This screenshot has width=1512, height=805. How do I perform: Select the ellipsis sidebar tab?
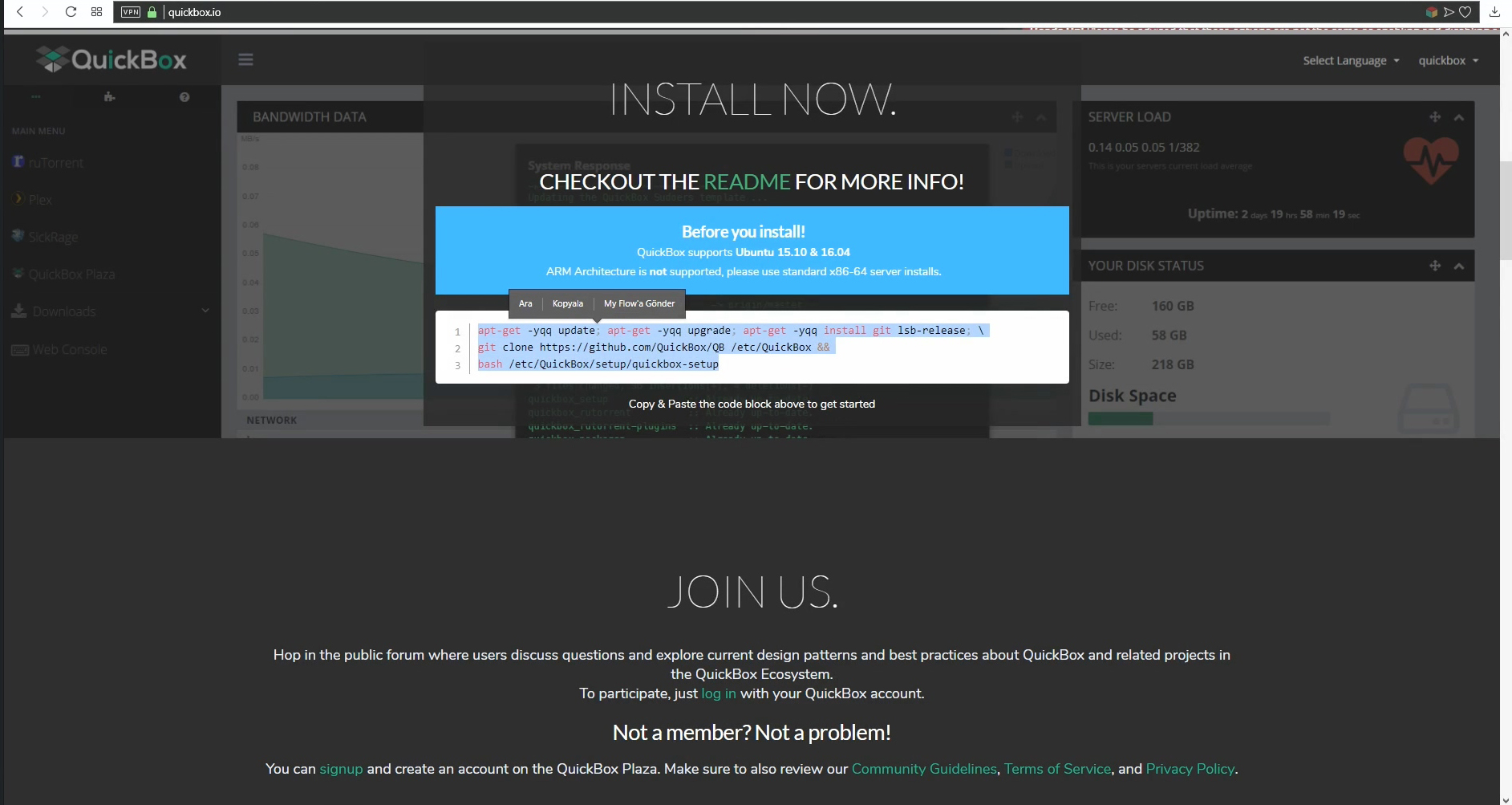(36, 96)
